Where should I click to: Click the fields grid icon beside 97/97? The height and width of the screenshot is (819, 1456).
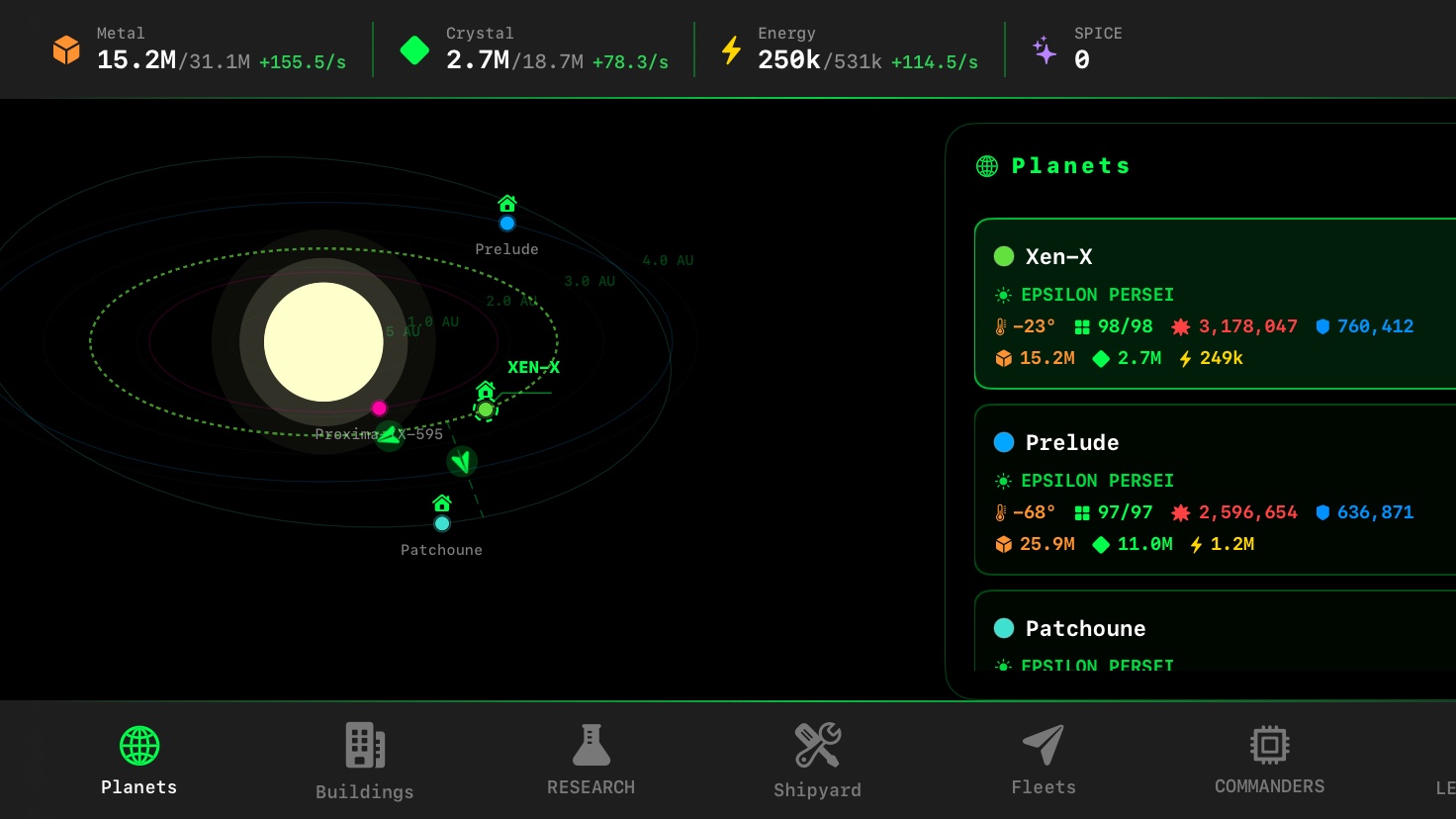coord(1082,512)
